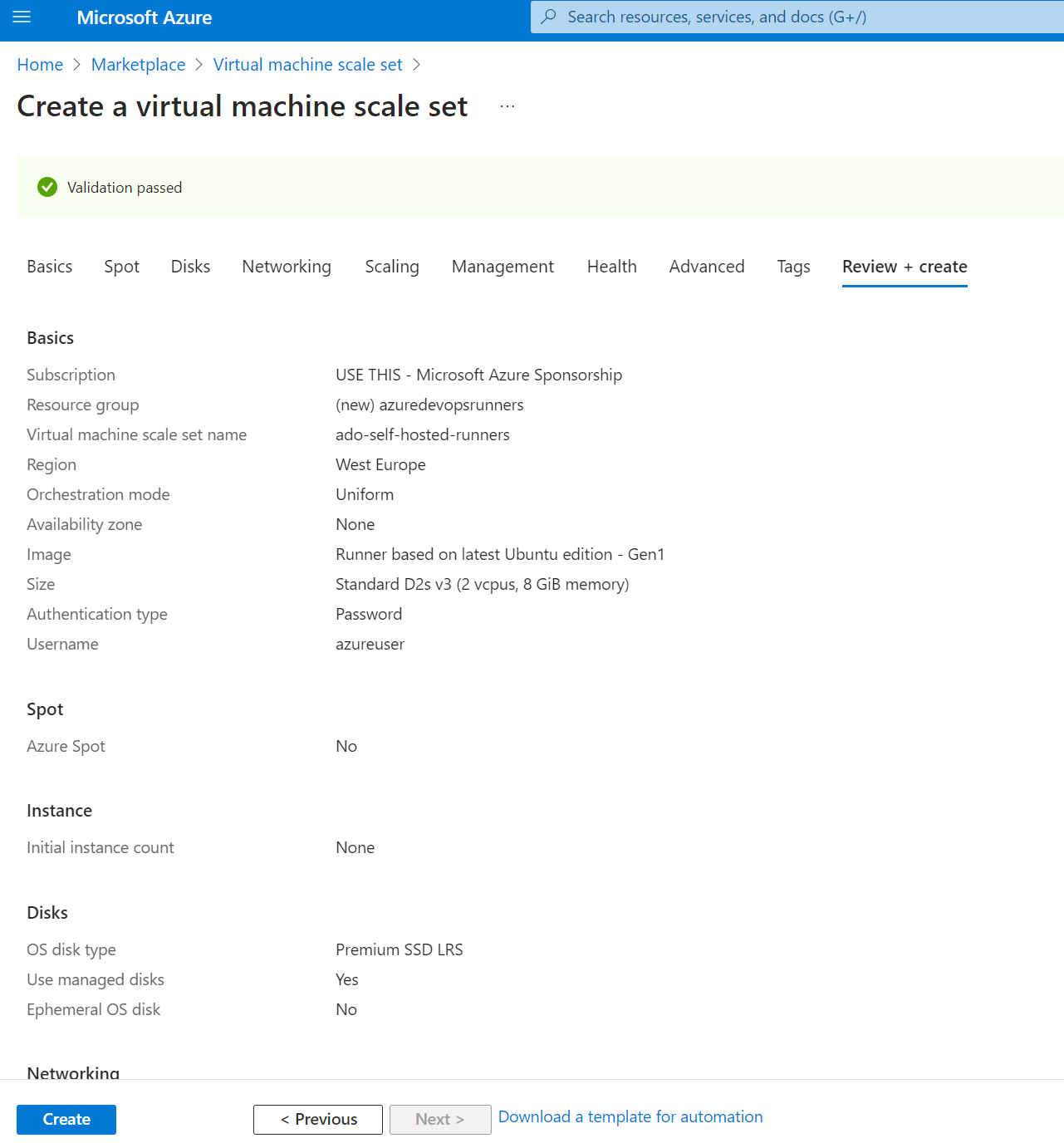The width and height of the screenshot is (1064, 1143).
Task: View the Health tab
Action: (611, 267)
